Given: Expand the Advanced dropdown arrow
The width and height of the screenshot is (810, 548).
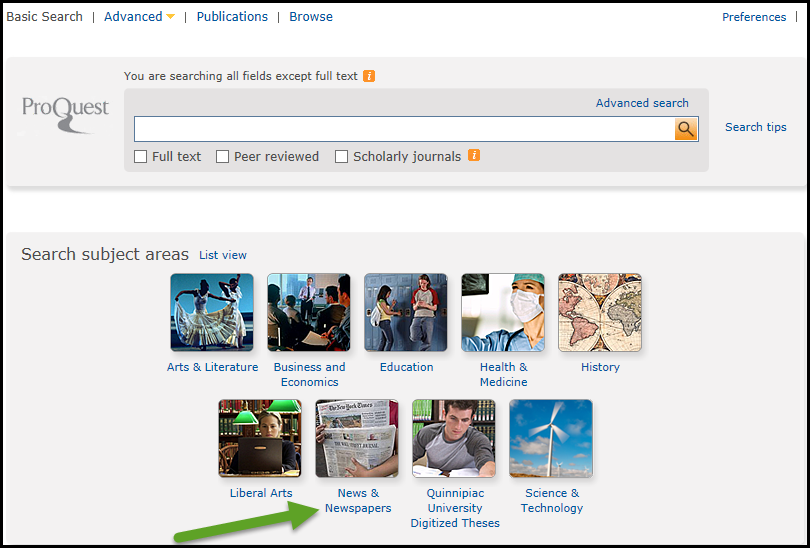Looking at the screenshot, I should tap(170, 17).
